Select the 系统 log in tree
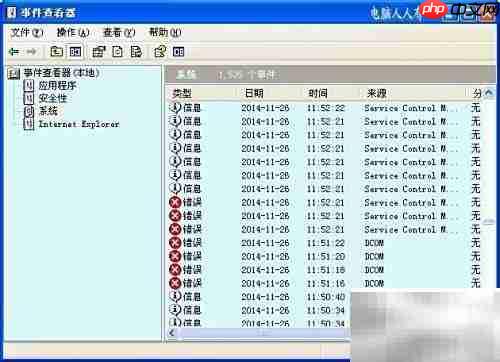 point(48,111)
